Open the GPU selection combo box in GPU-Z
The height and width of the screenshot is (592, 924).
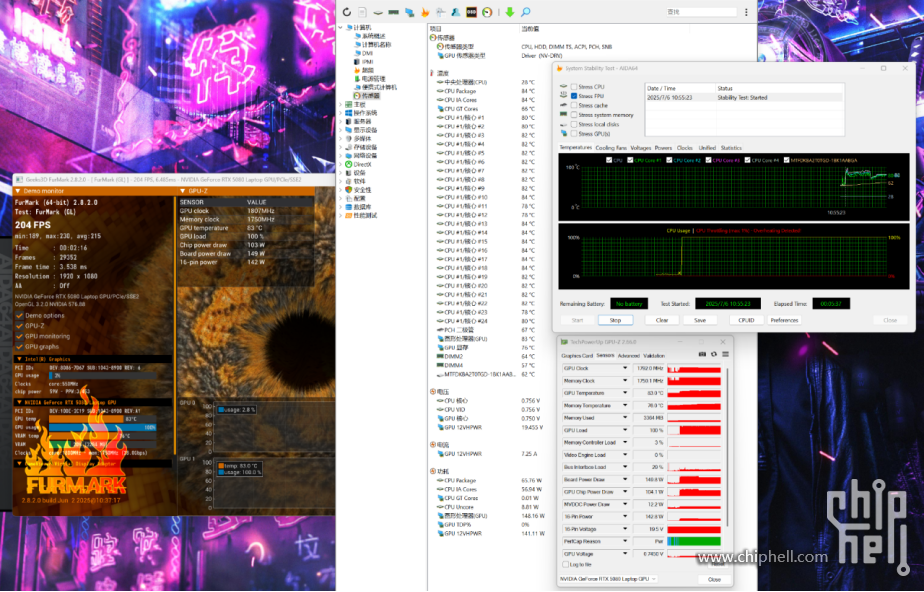click(608, 579)
